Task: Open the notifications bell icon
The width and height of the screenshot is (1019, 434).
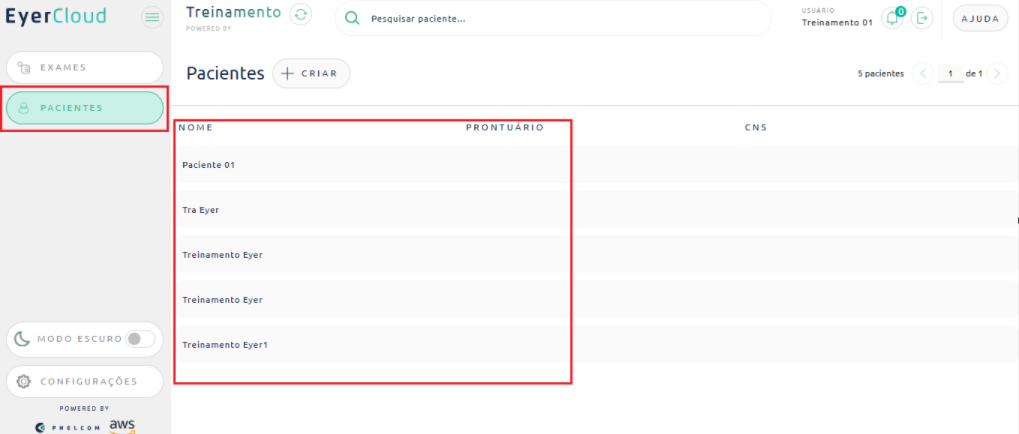Action: (x=892, y=18)
